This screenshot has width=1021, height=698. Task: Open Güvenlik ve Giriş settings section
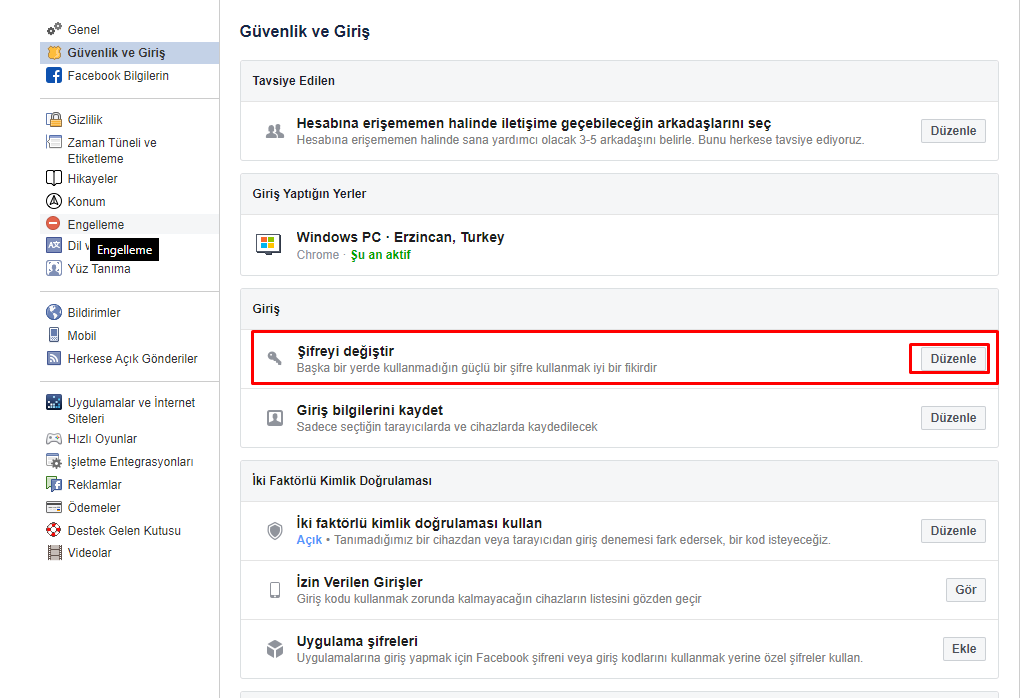[x=116, y=53]
